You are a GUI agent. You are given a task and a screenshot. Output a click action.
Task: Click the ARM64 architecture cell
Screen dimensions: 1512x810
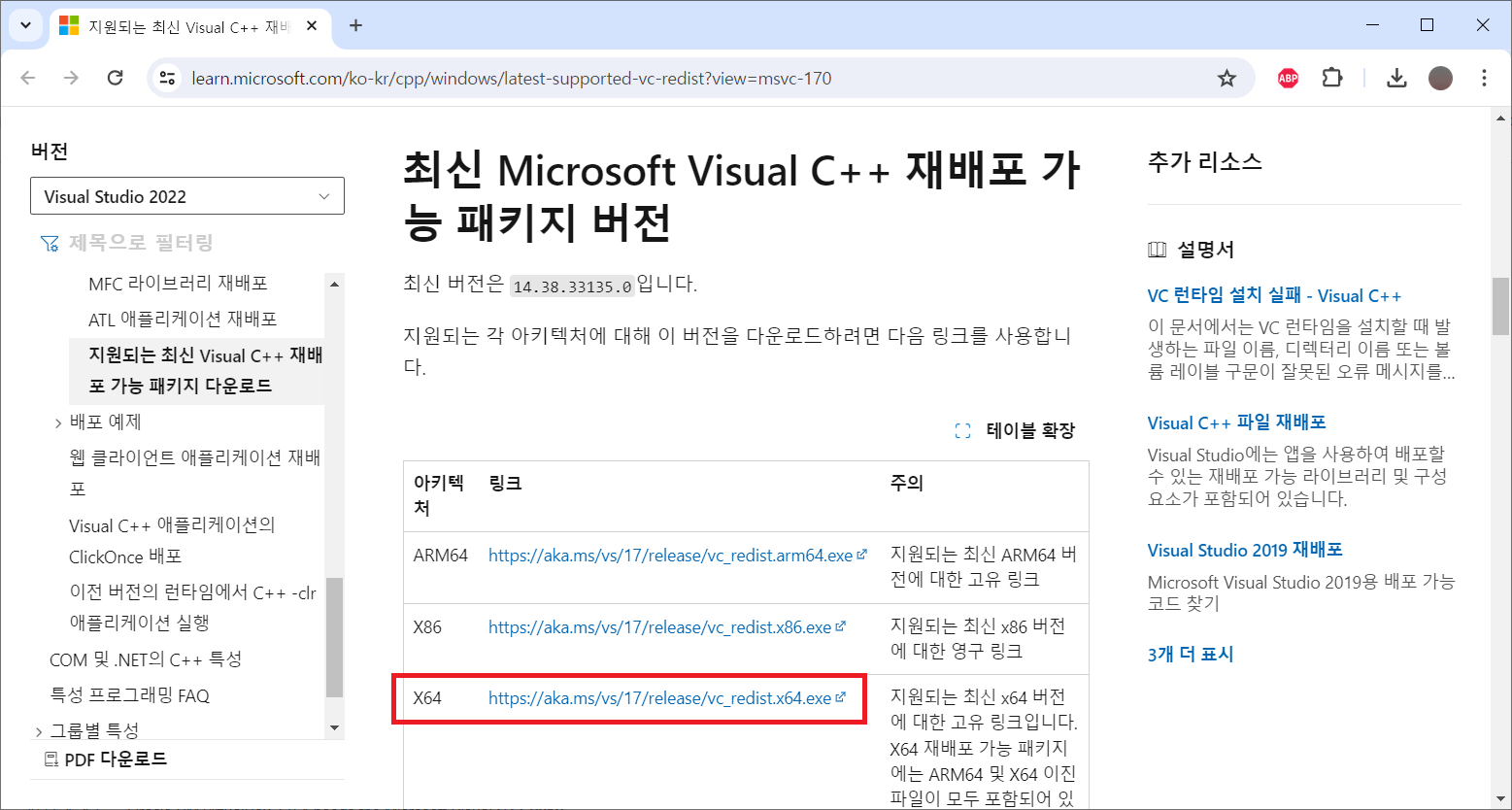tap(441, 556)
